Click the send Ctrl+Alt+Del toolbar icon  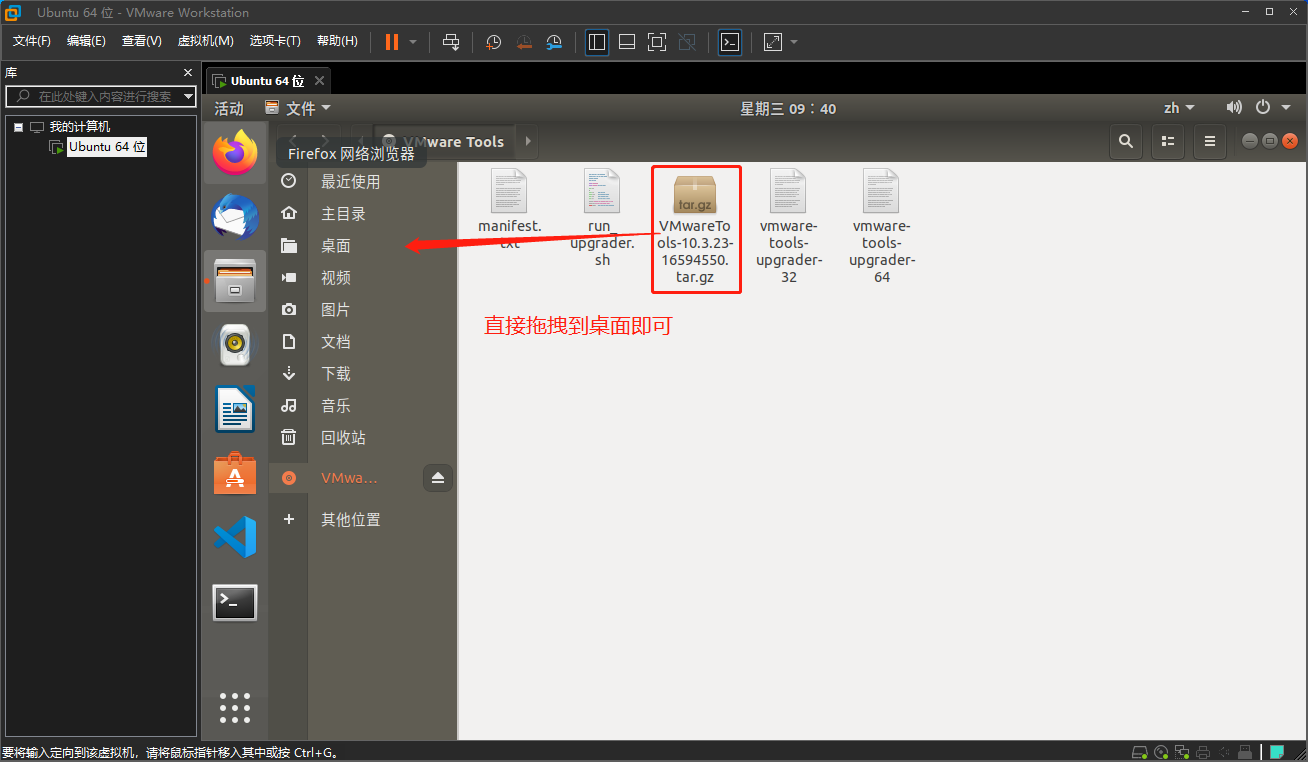(451, 42)
